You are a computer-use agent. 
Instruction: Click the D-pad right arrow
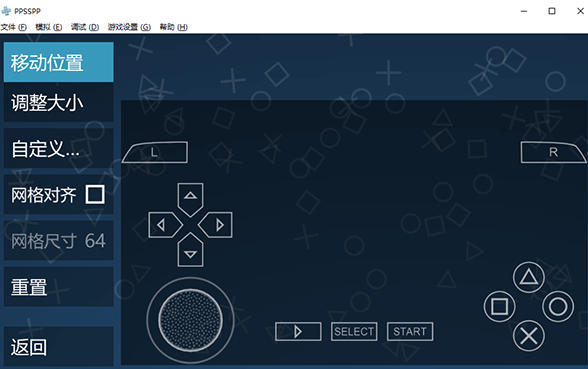coord(215,225)
